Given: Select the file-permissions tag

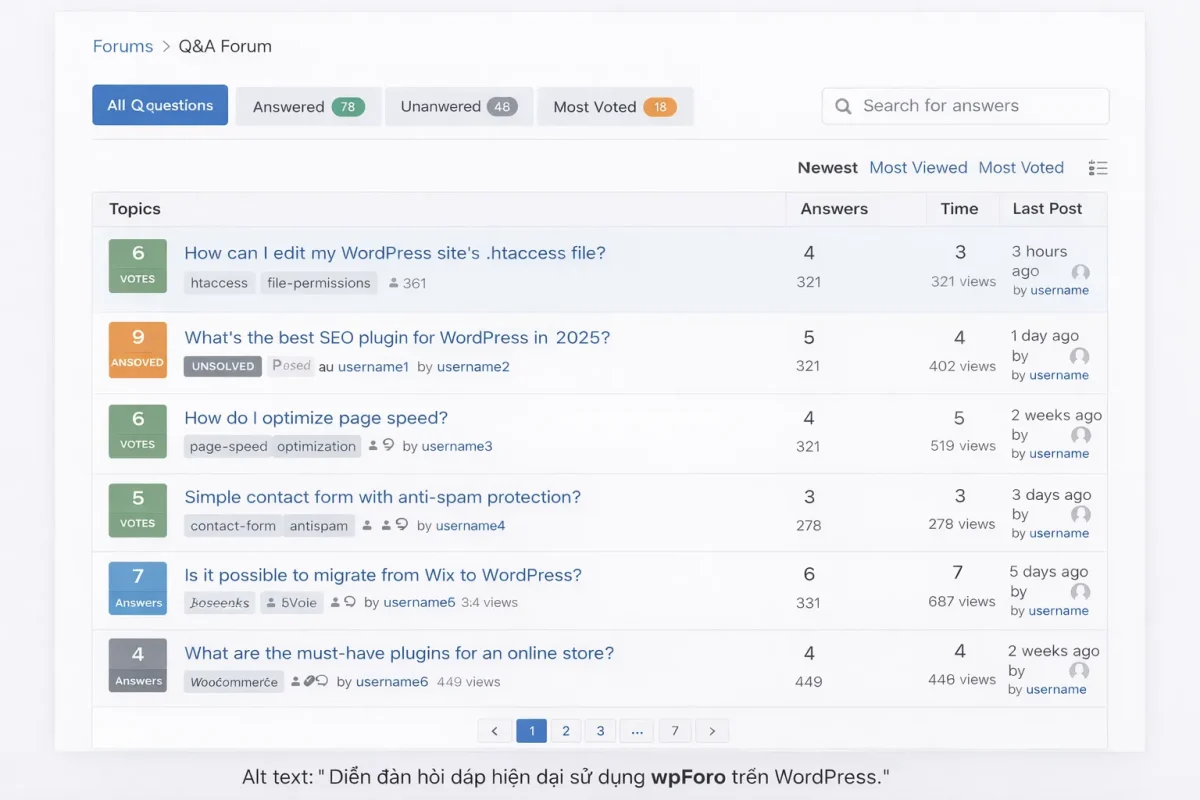Looking at the screenshot, I should [319, 283].
